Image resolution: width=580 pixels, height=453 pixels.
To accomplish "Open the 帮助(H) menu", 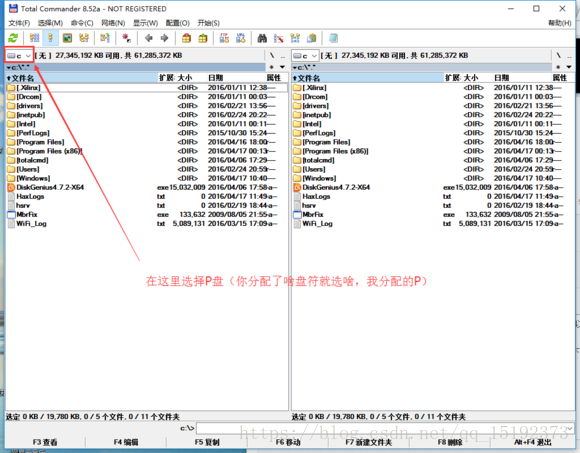I will tap(560, 23).
